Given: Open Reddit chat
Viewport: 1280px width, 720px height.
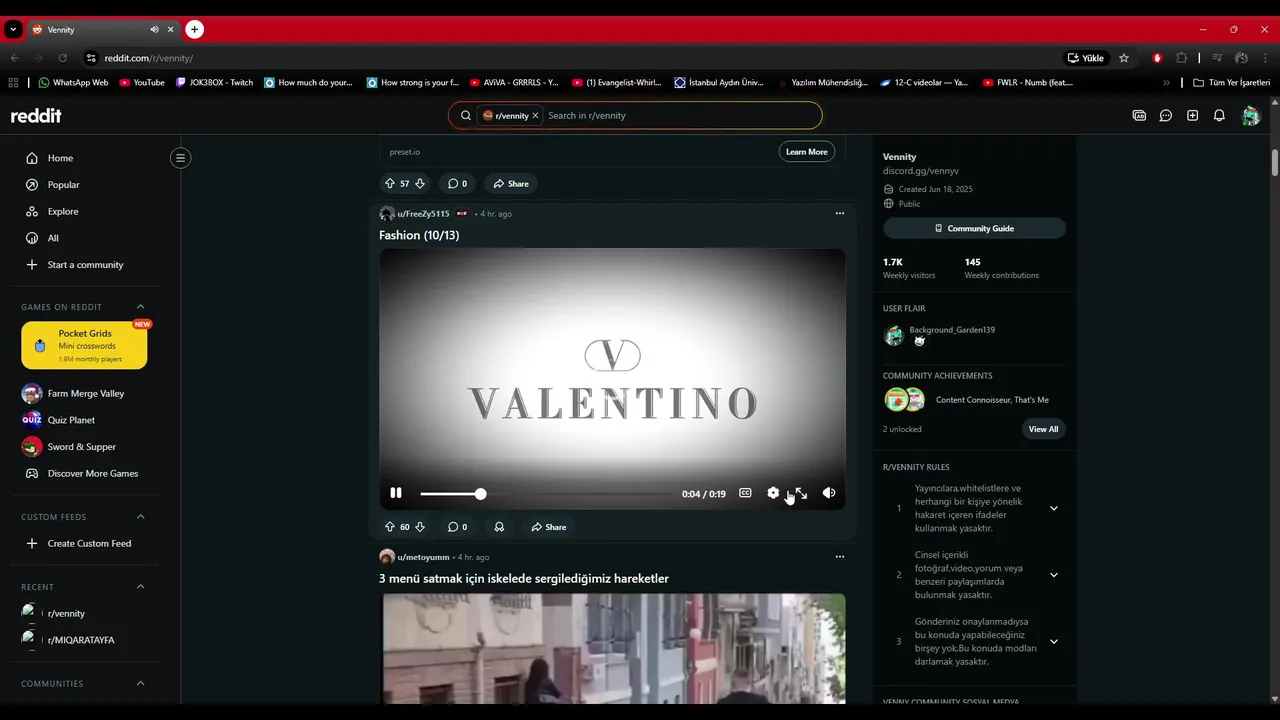Looking at the screenshot, I should 1166,116.
